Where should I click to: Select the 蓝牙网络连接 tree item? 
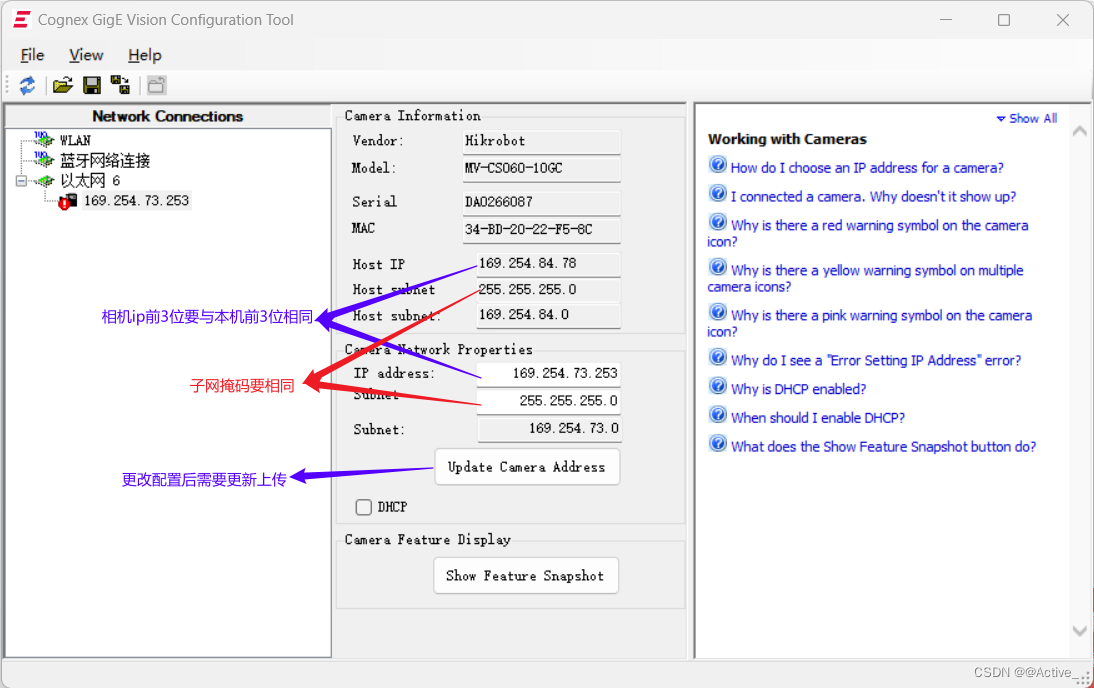tap(105, 160)
